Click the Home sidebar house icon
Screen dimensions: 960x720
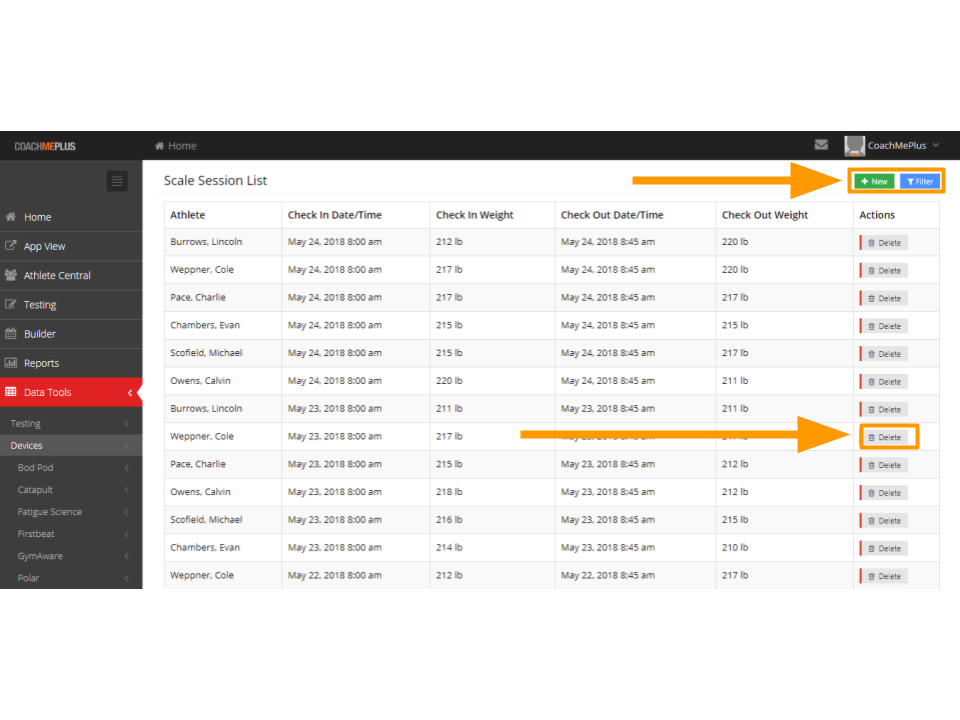coord(11,217)
